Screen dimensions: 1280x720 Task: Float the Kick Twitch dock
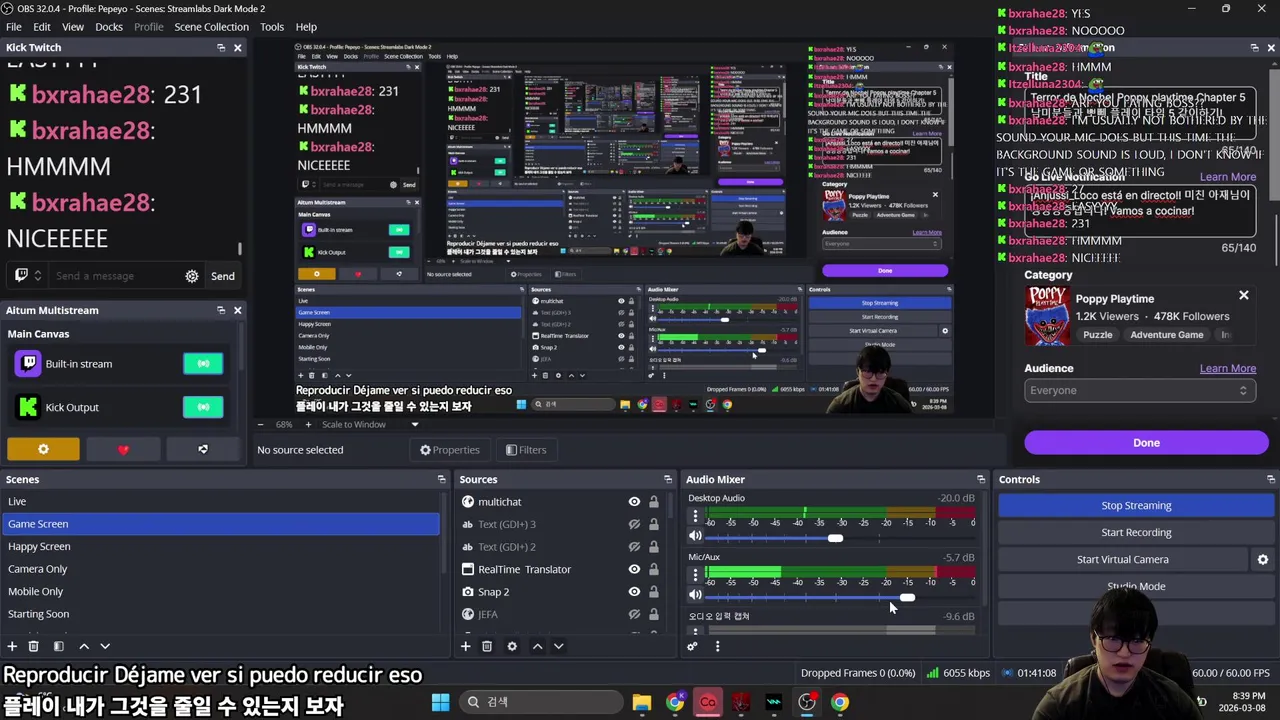tap(221, 47)
